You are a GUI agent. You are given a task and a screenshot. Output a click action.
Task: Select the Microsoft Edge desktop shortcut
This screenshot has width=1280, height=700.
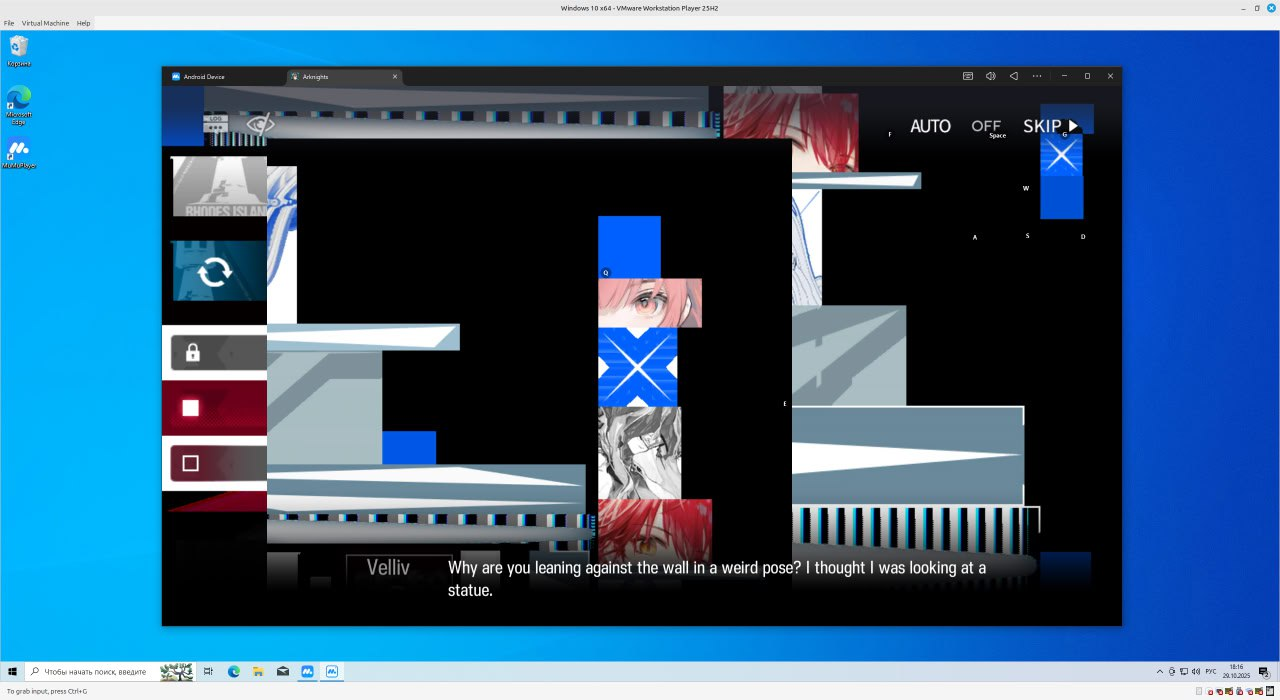19,104
